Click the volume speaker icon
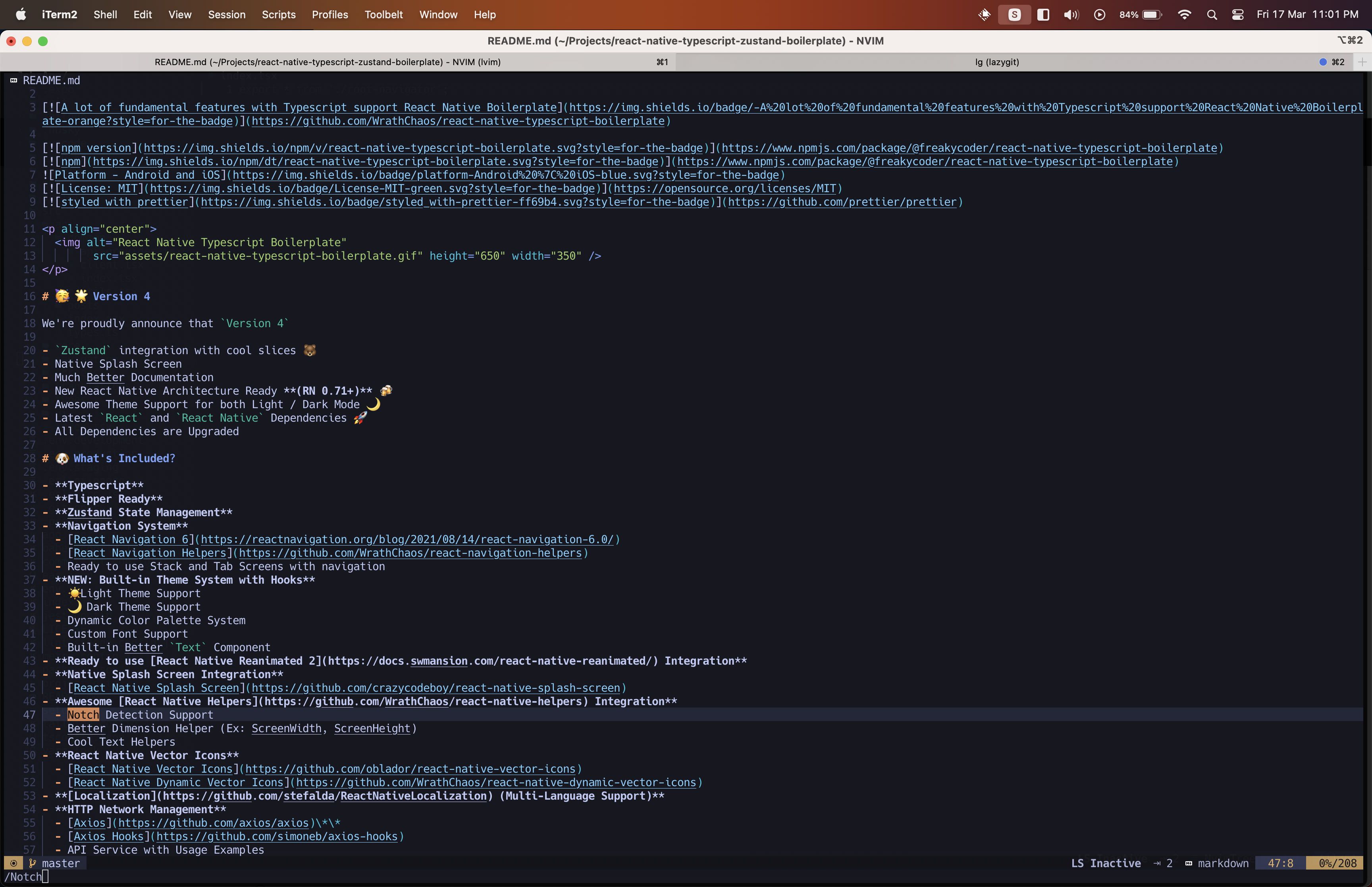Viewport: 1372px width, 887px height. (x=1070, y=14)
